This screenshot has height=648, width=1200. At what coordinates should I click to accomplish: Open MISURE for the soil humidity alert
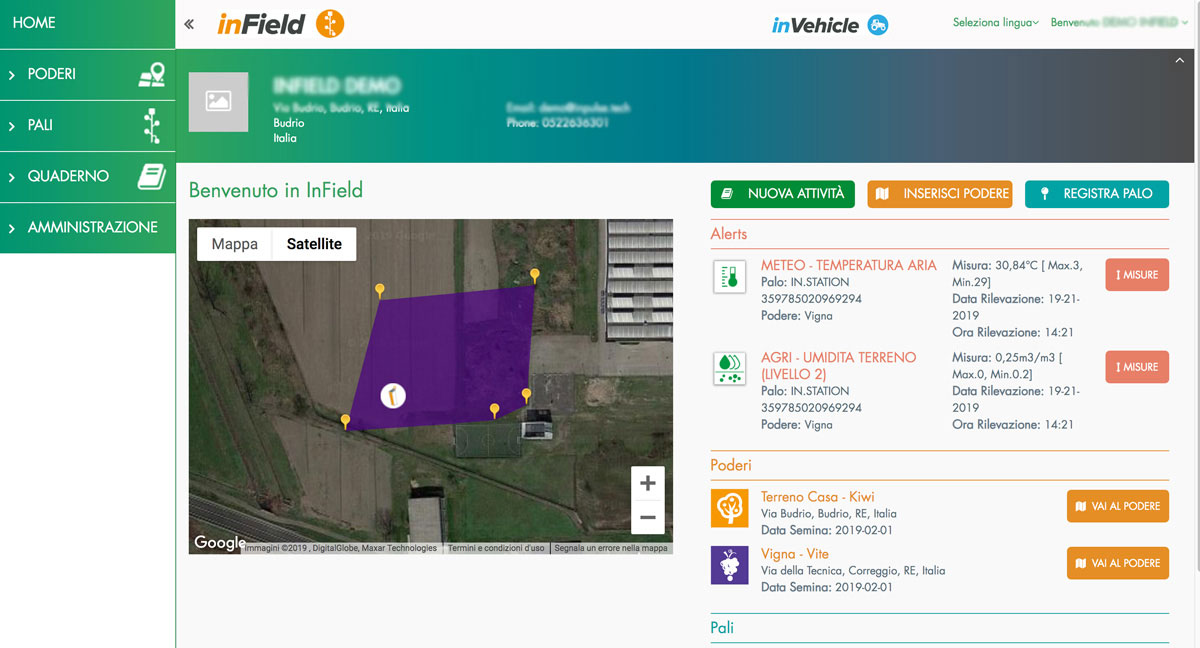(x=1137, y=367)
